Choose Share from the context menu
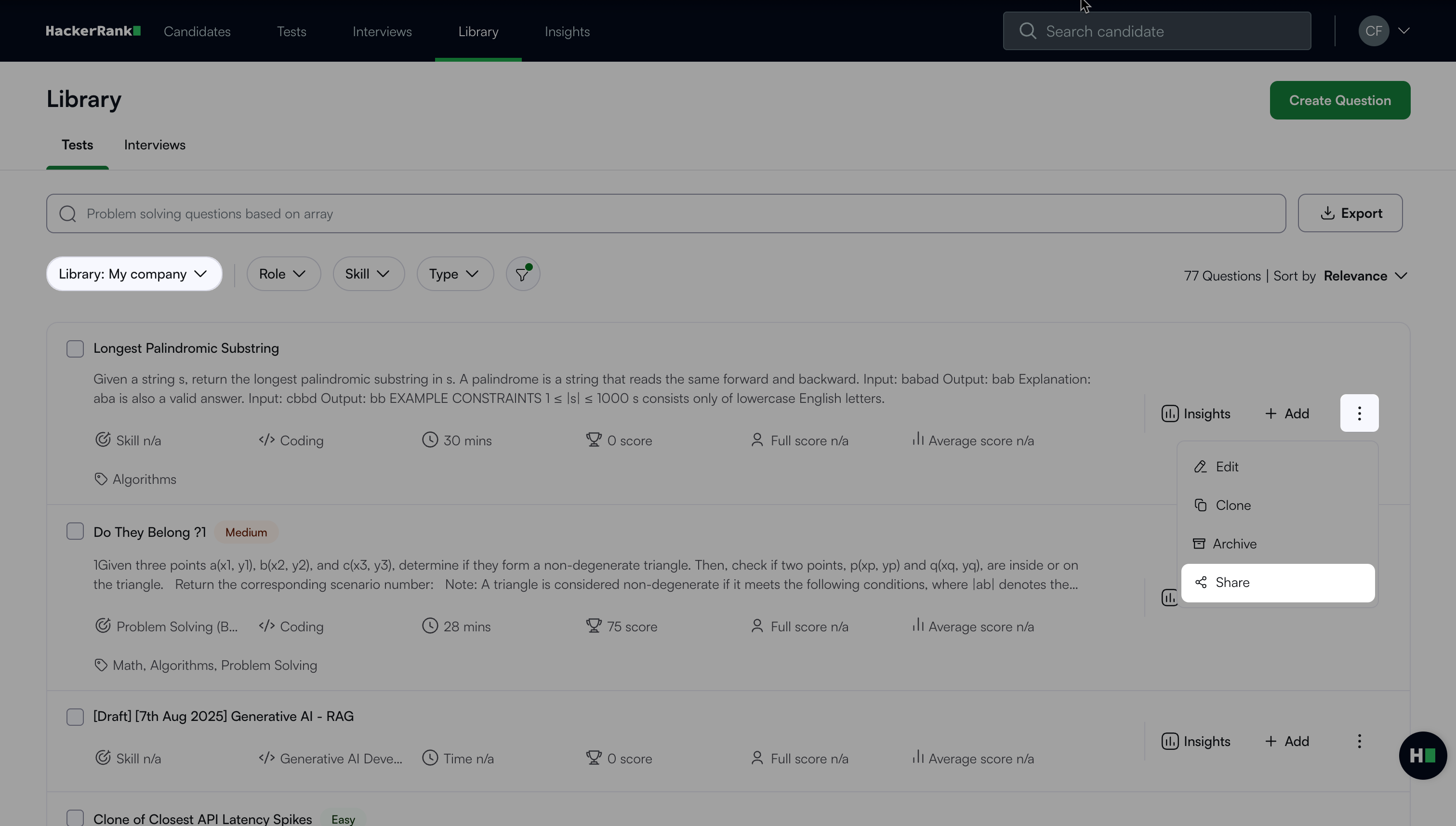Viewport: 1456px width, 826px height. [1277, 583]
